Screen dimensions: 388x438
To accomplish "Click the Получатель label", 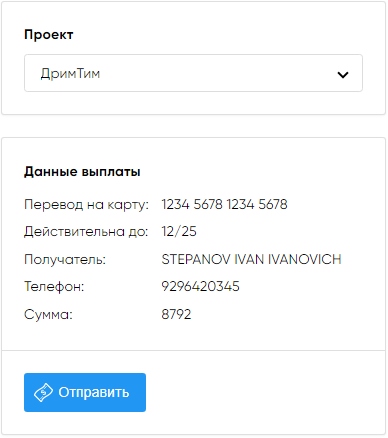I will [65, 259].
